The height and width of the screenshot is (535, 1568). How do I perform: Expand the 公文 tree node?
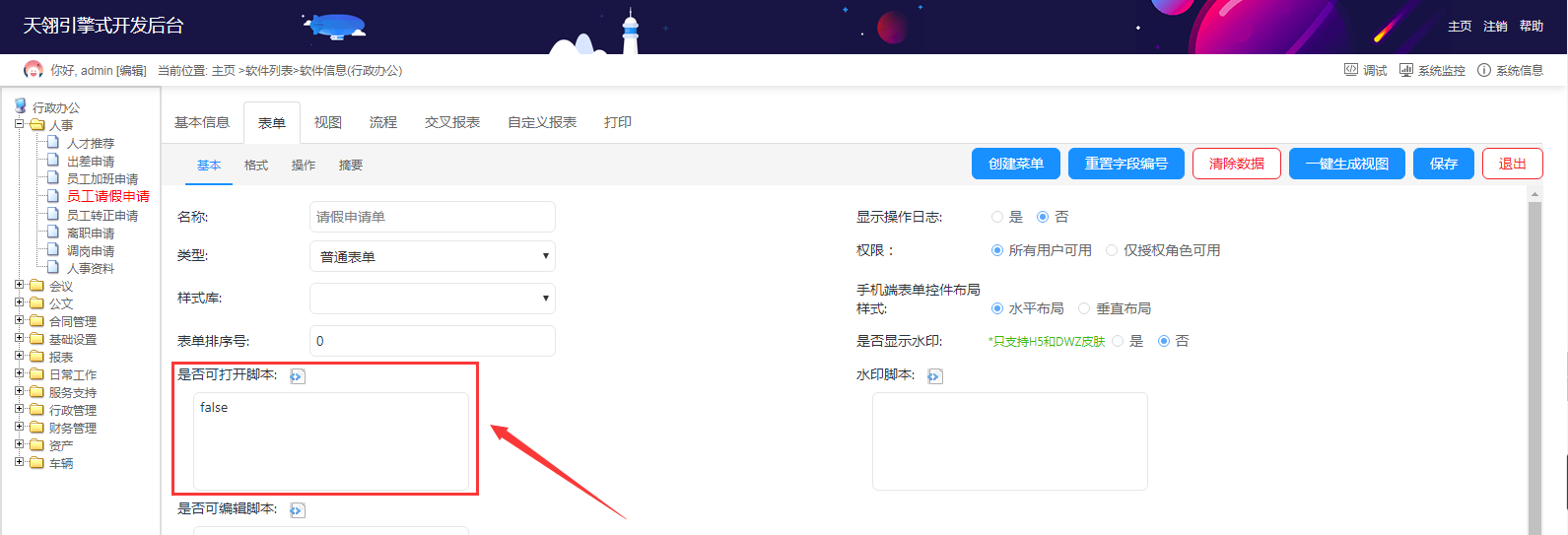click(x=20, y=302)
